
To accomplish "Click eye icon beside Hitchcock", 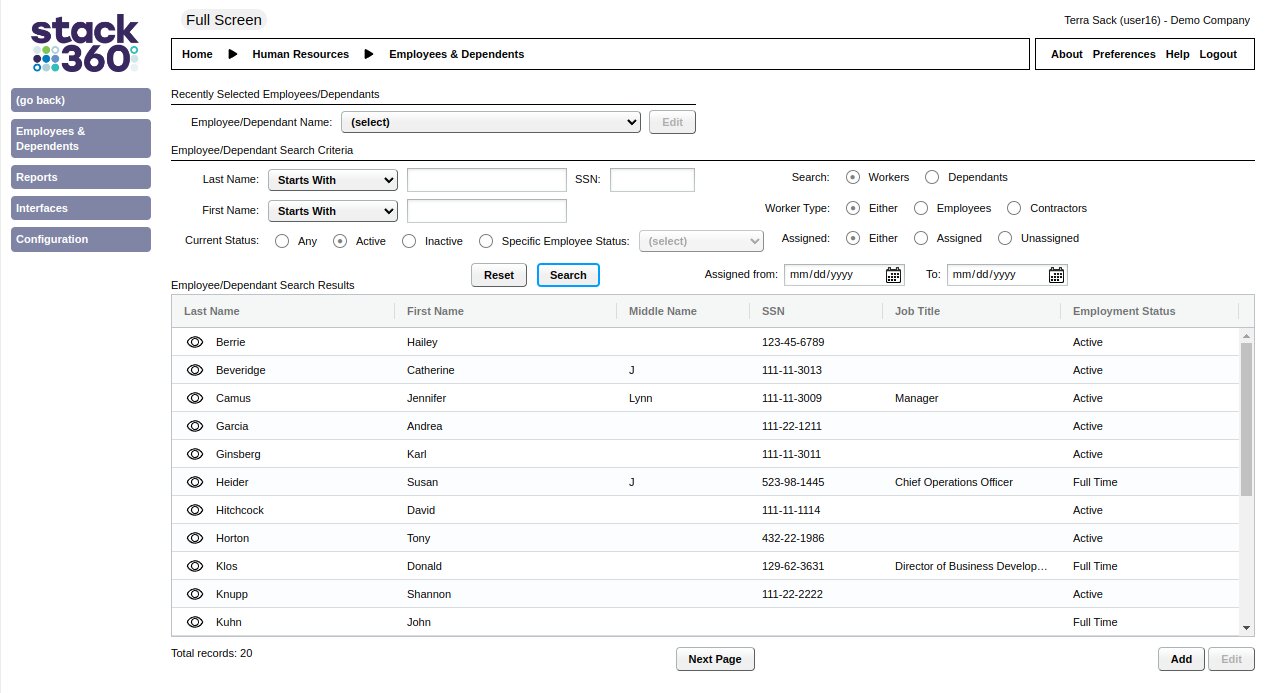I will point(195,510).
